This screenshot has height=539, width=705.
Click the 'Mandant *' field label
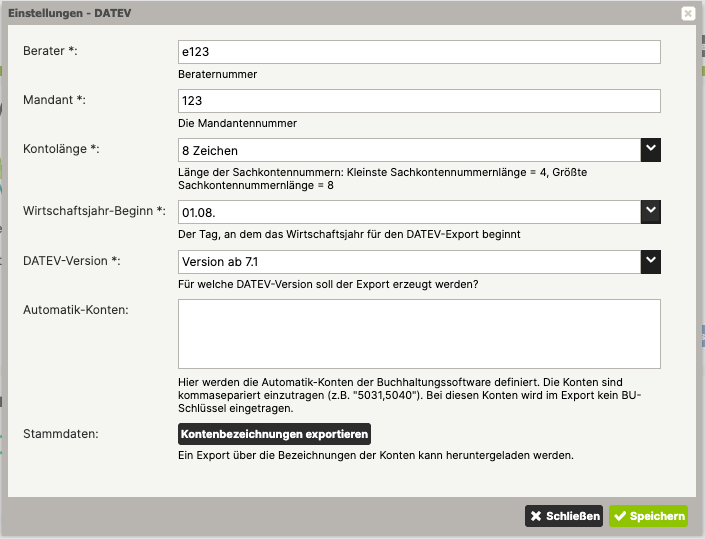click(54, 100)
